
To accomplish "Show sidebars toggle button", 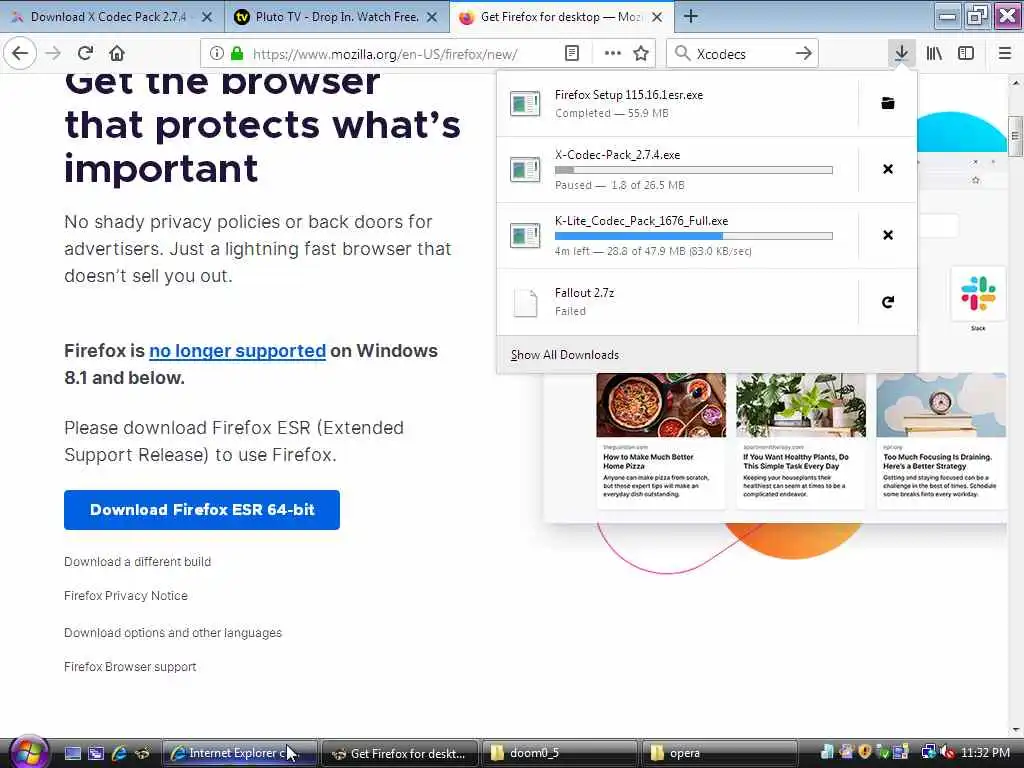I will click(x=966, y=54).
